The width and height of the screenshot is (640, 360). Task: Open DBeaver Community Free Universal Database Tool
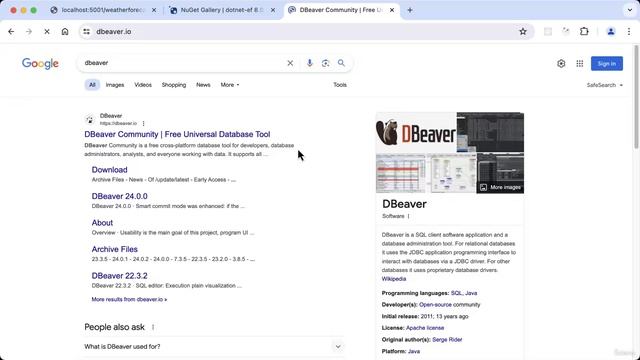(177, 134)
